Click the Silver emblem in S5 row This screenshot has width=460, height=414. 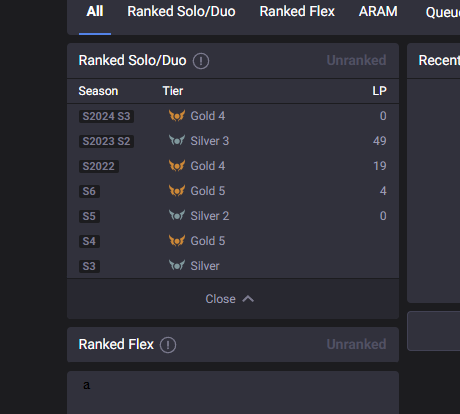click(177, 216)
